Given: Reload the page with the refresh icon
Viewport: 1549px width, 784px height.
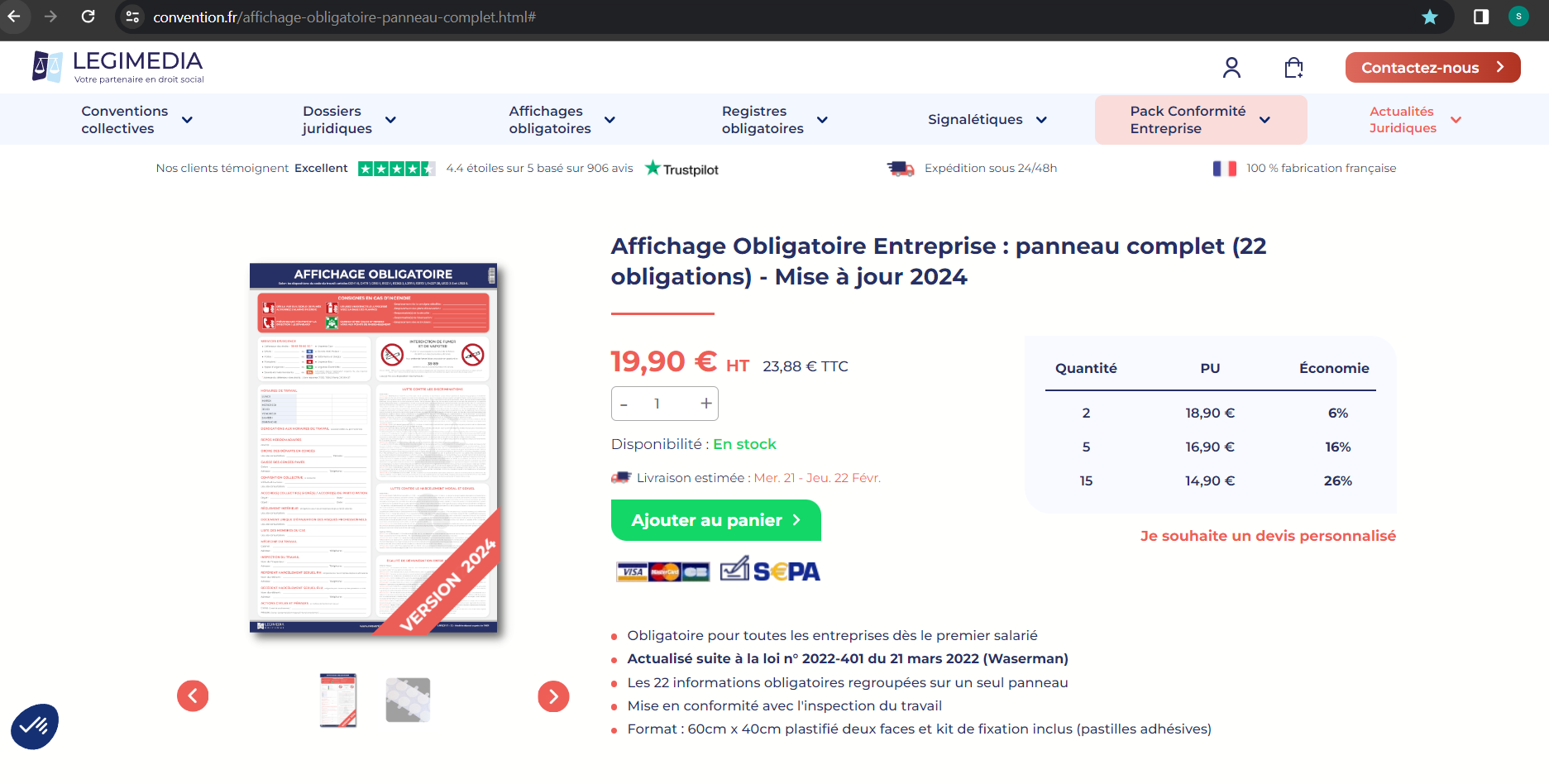Looking at the screenshot, I should (88, 17).
